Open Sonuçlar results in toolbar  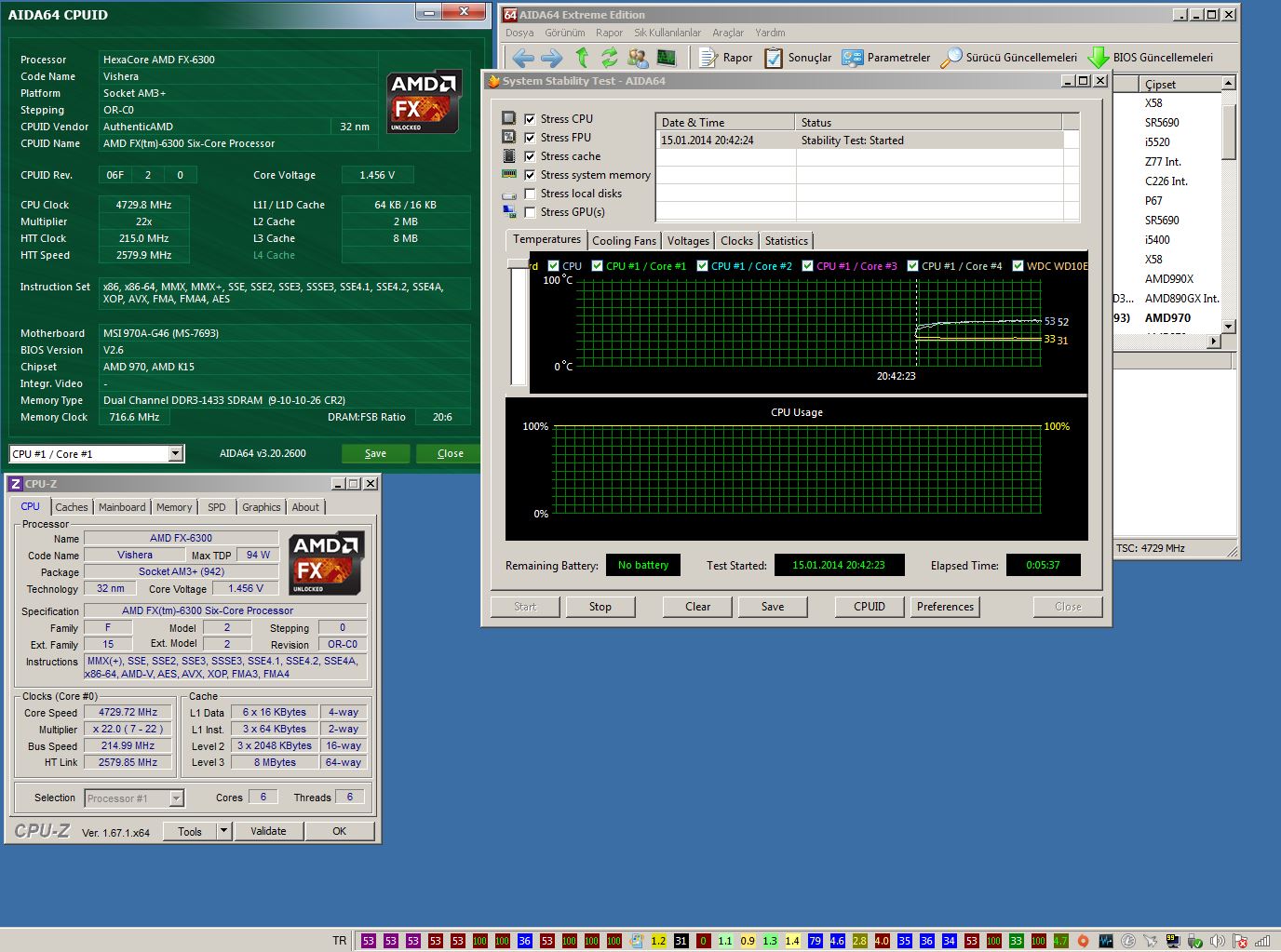798,58
